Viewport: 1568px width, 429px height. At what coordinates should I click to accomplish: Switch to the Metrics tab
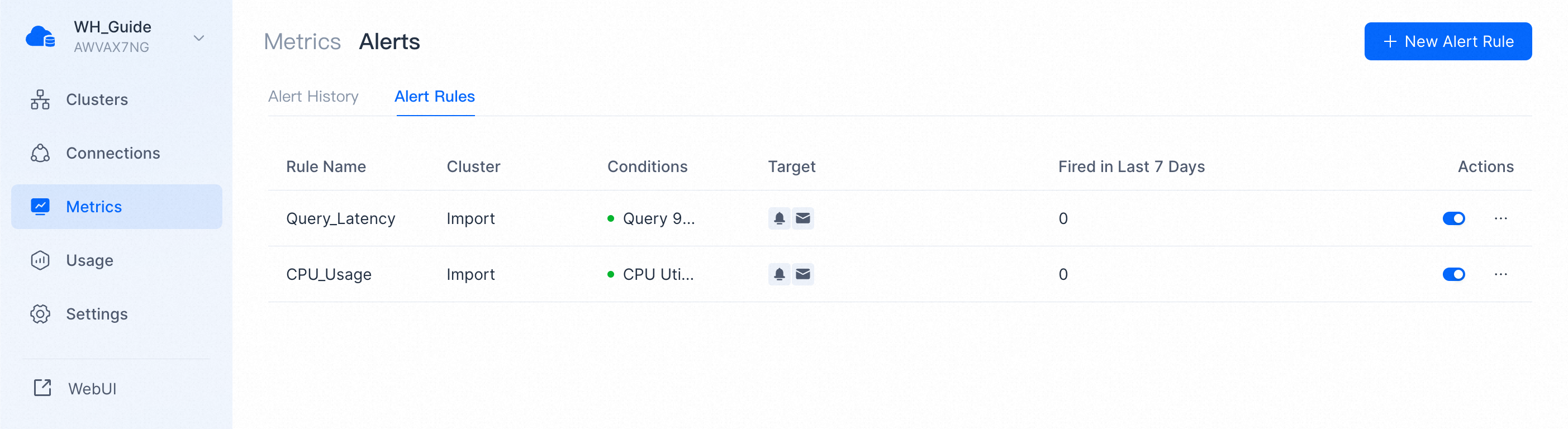(302, 41)
